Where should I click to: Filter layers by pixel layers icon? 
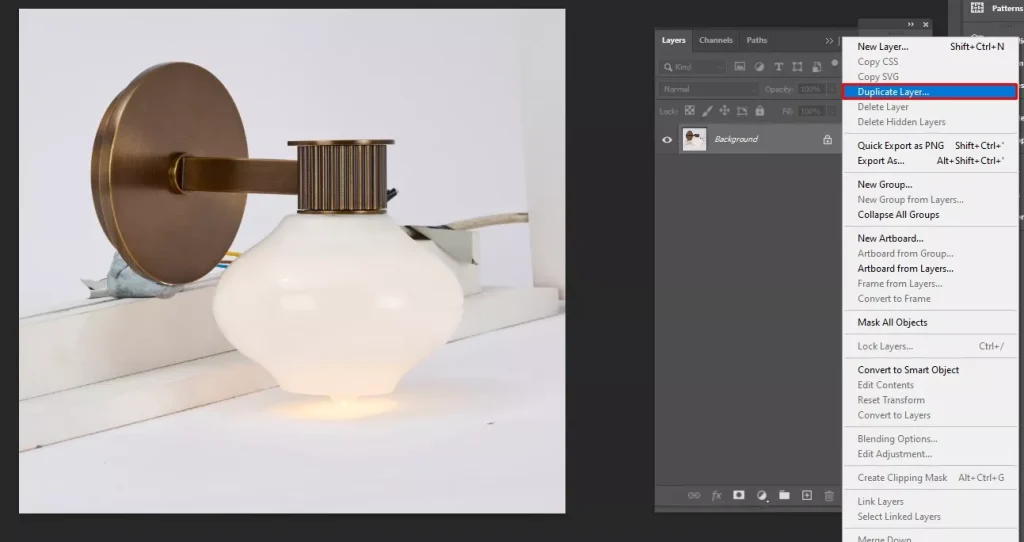tap(739, 67)
